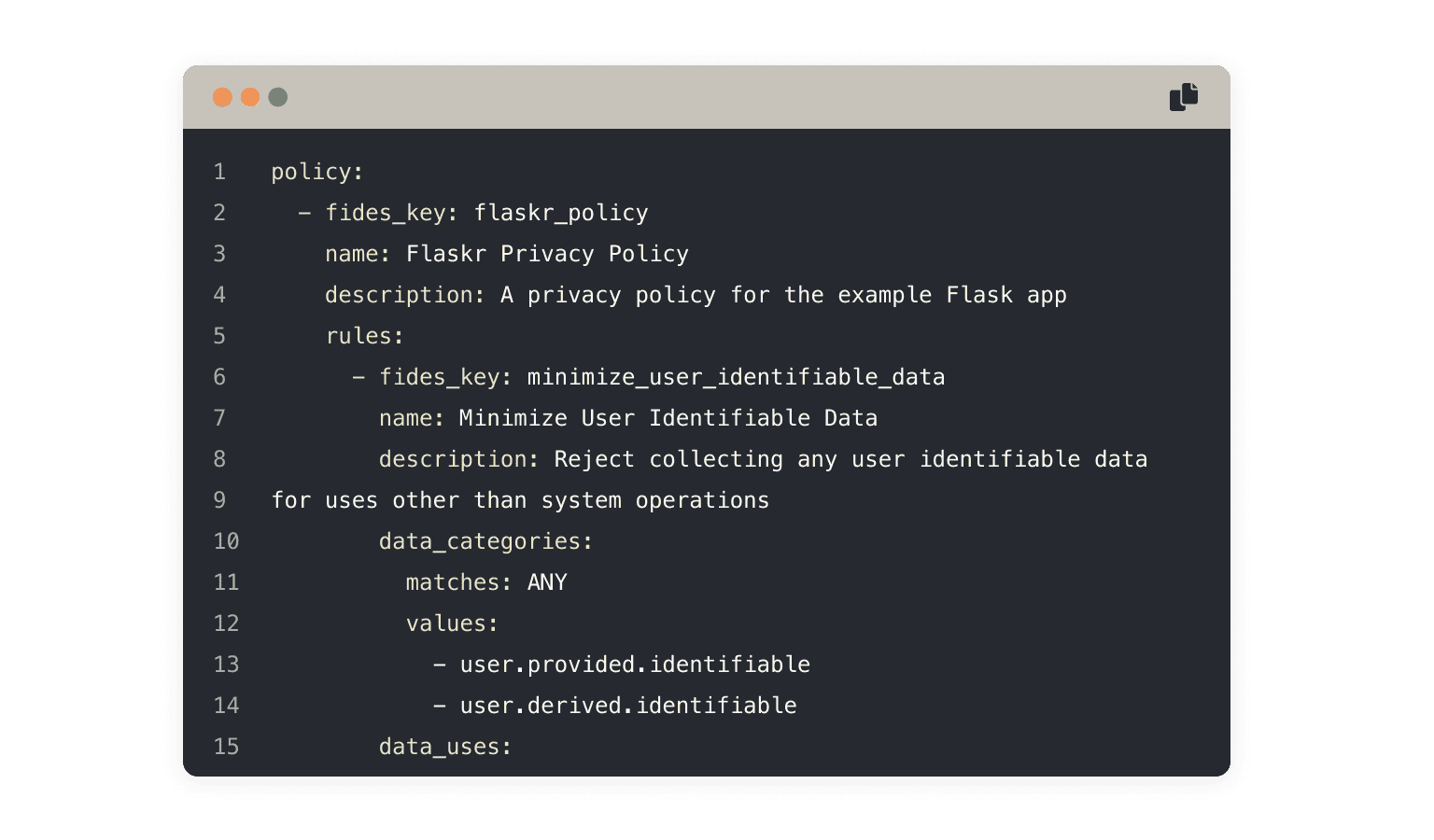Click the value 'flaskr_policy' on line 2

click(561, 214)
